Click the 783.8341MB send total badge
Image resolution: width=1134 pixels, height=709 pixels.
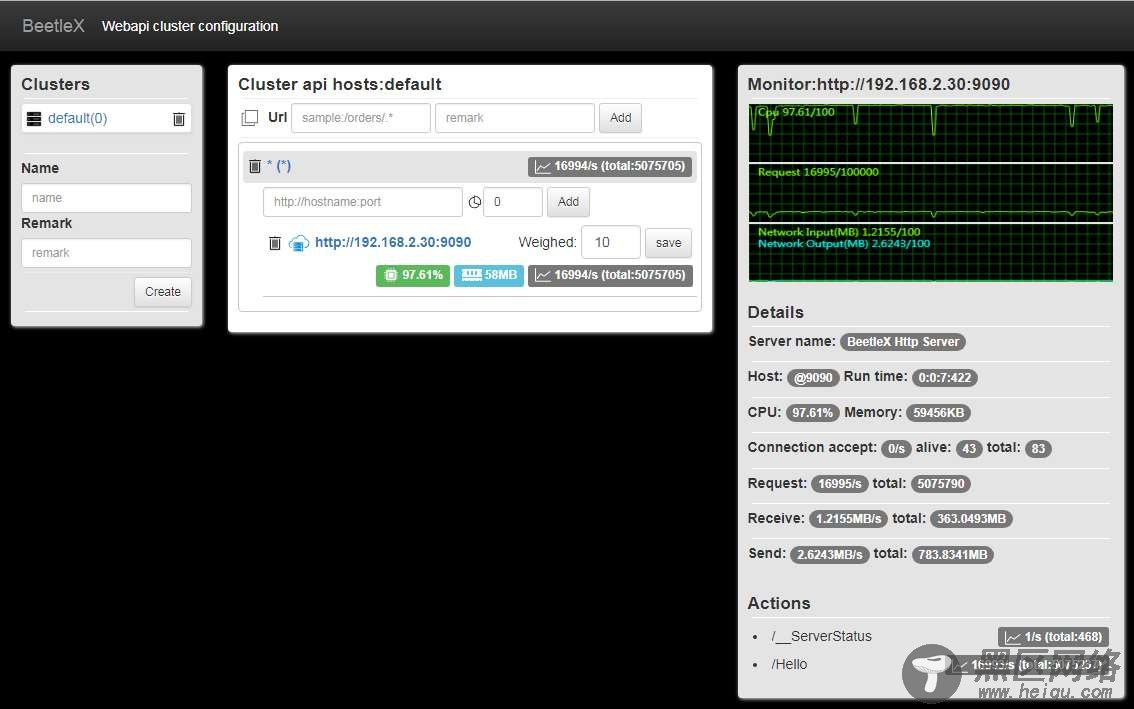click(952, 555)
